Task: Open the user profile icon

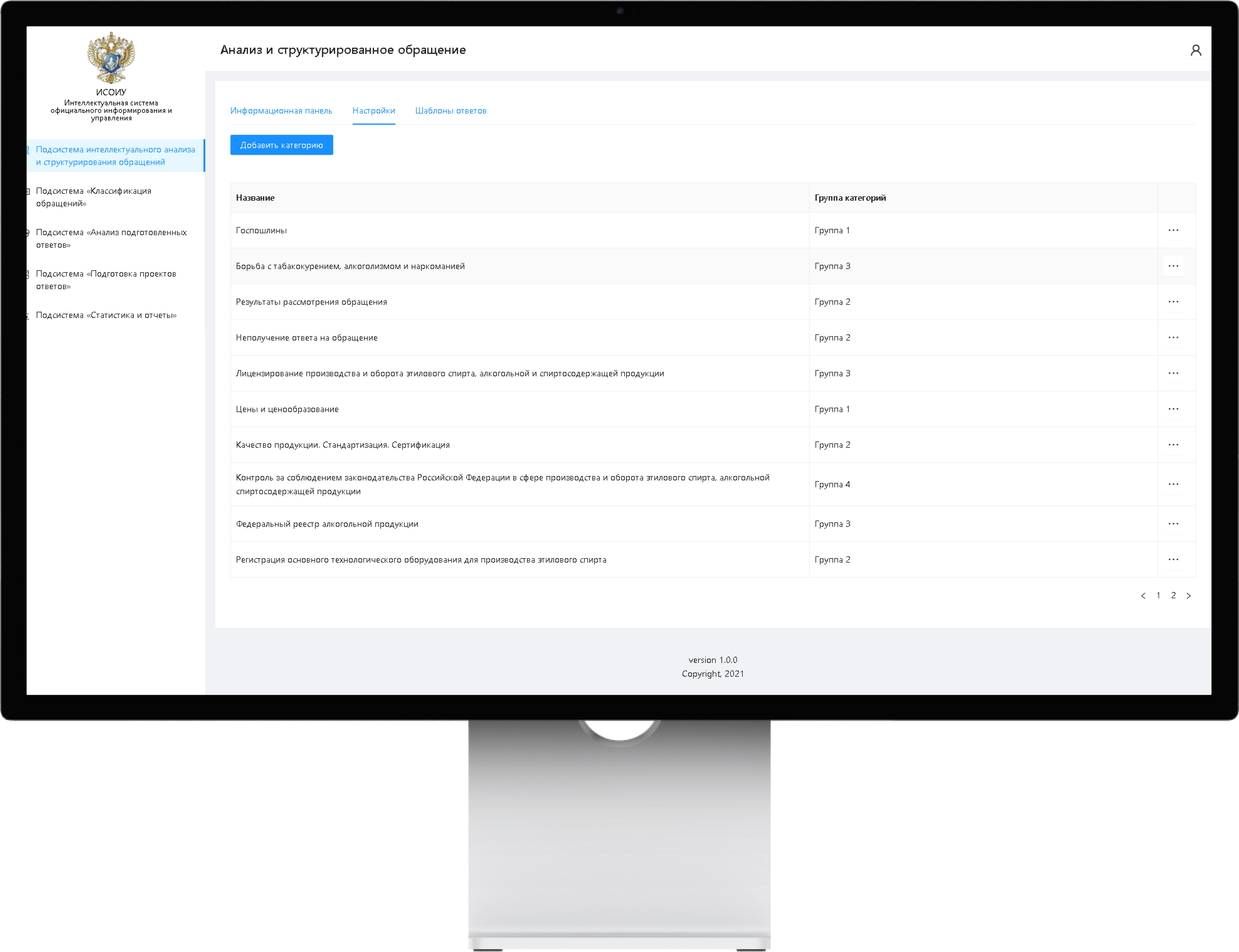Action: [1195, 51]
